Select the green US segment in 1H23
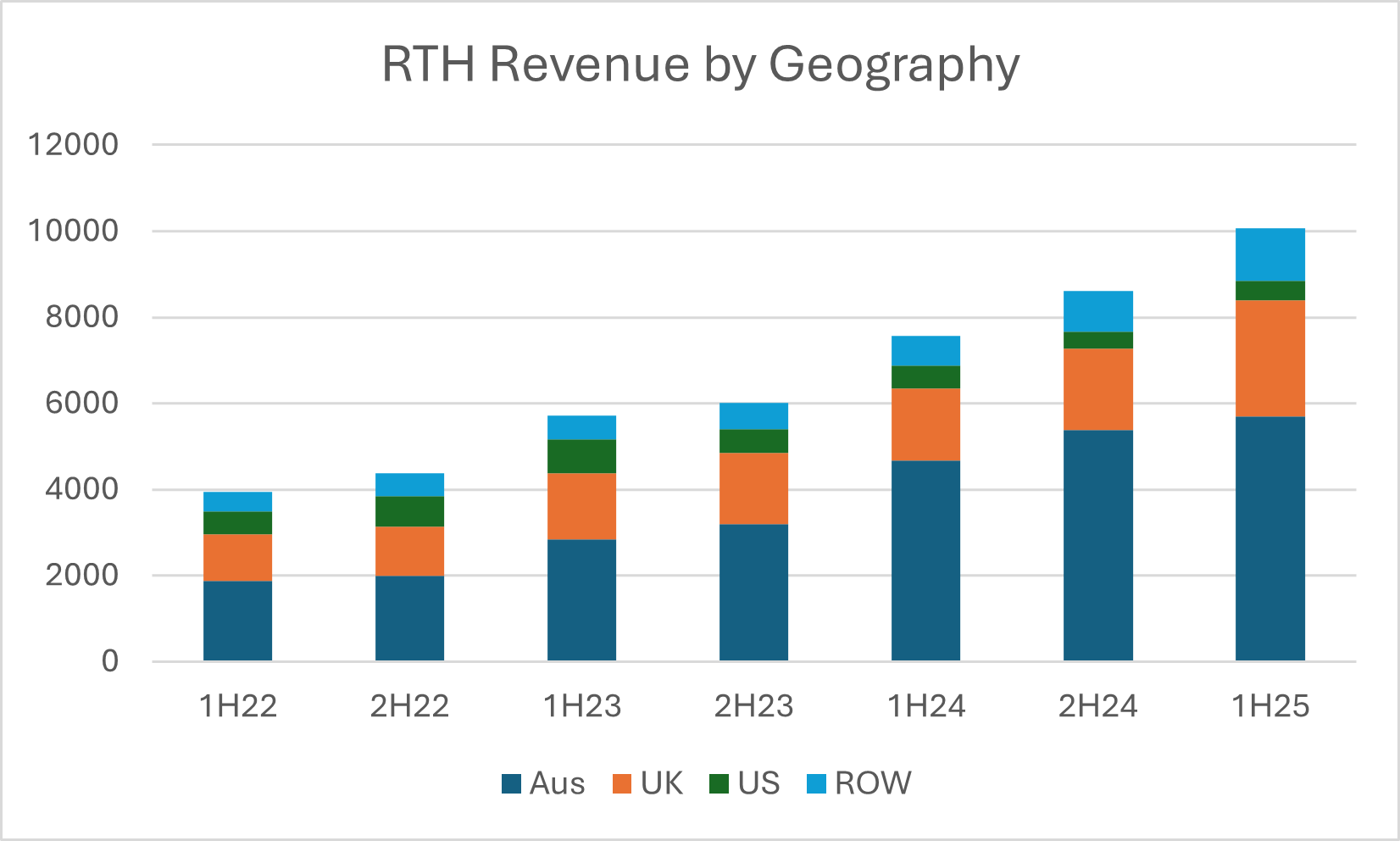 (x=581, y=456)
